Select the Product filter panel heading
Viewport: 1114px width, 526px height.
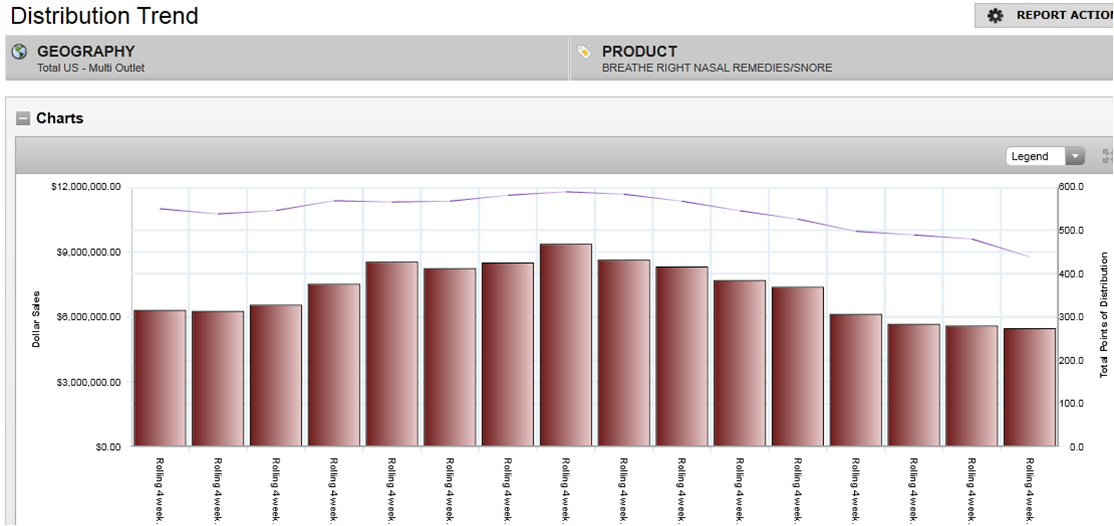click(639, 51)
